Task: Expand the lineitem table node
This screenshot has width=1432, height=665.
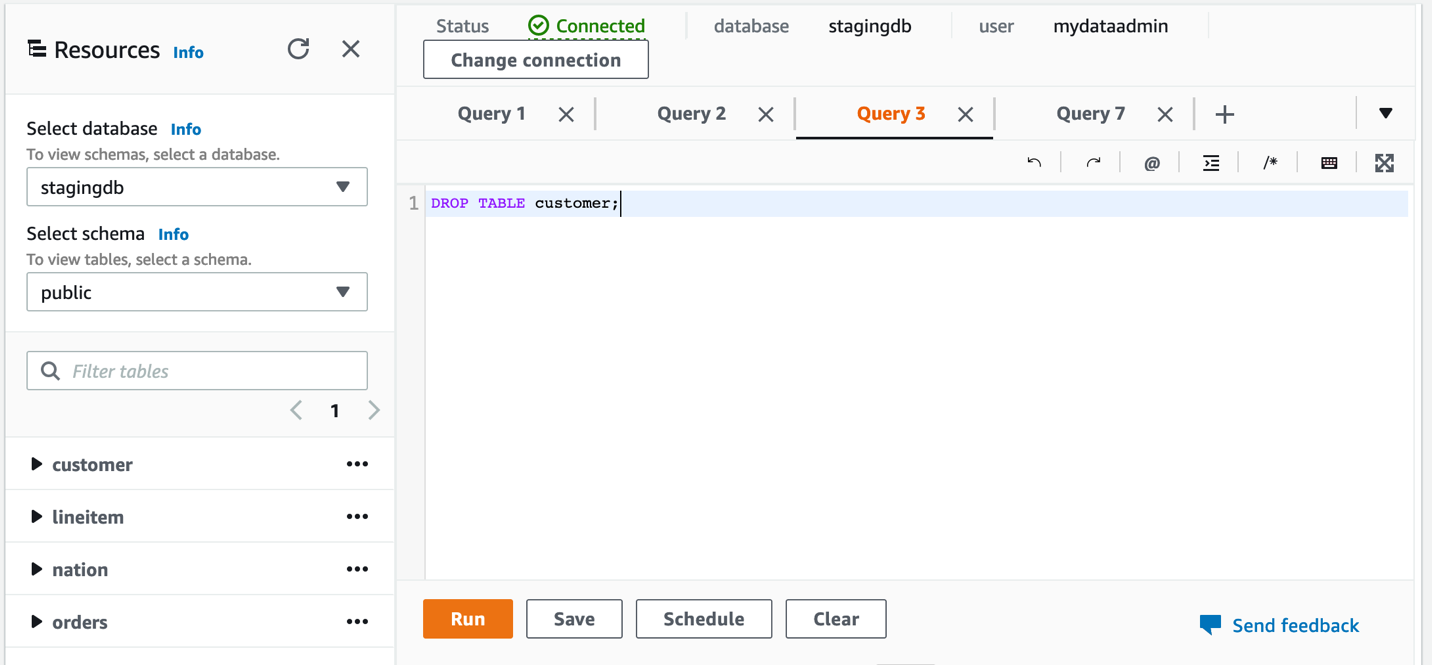Action: [37, 517]
